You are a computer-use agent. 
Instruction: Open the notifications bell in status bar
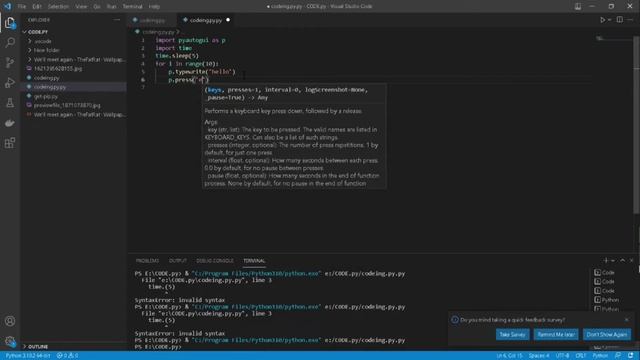[631, 356]
